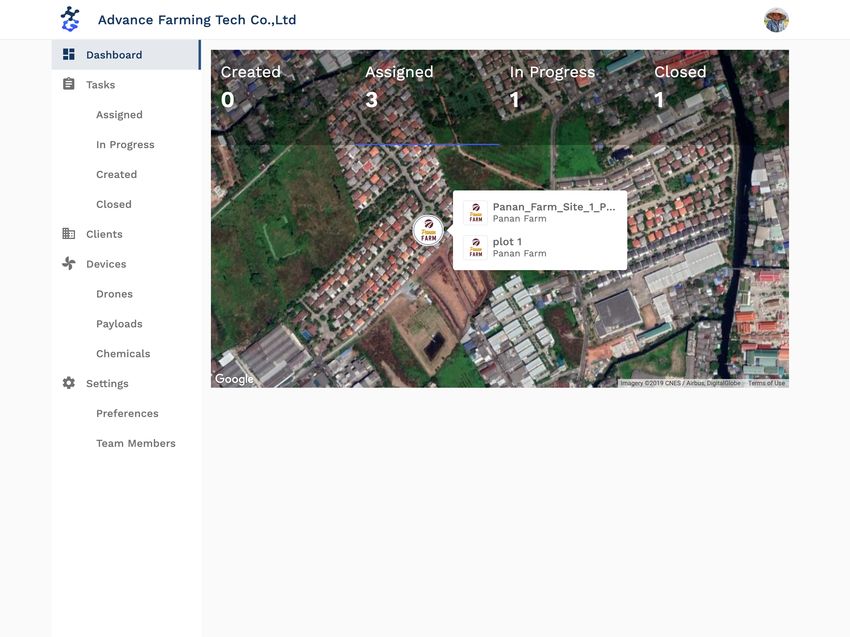Open the Terms of Use link
850x637 pixels.
pos(766,383)
